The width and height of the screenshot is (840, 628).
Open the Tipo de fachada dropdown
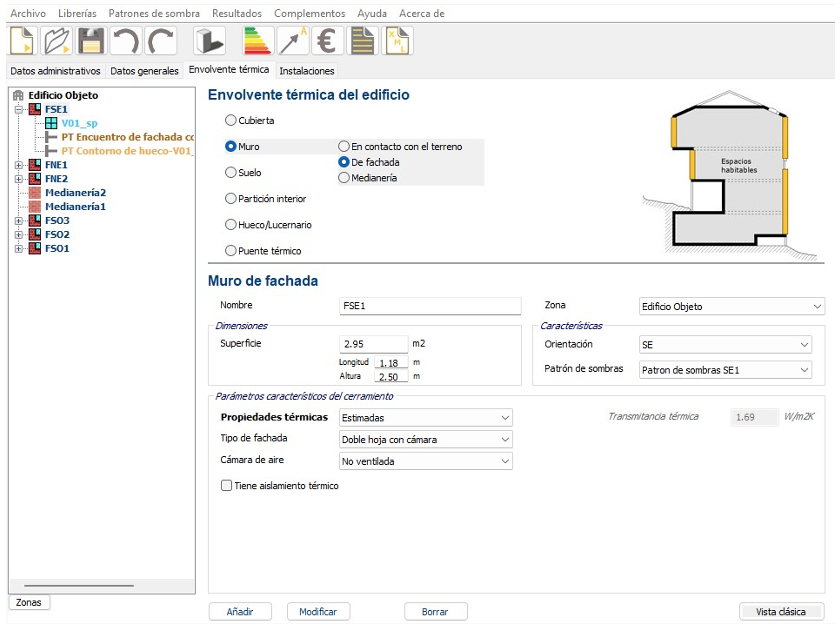[x=426, y=439]
